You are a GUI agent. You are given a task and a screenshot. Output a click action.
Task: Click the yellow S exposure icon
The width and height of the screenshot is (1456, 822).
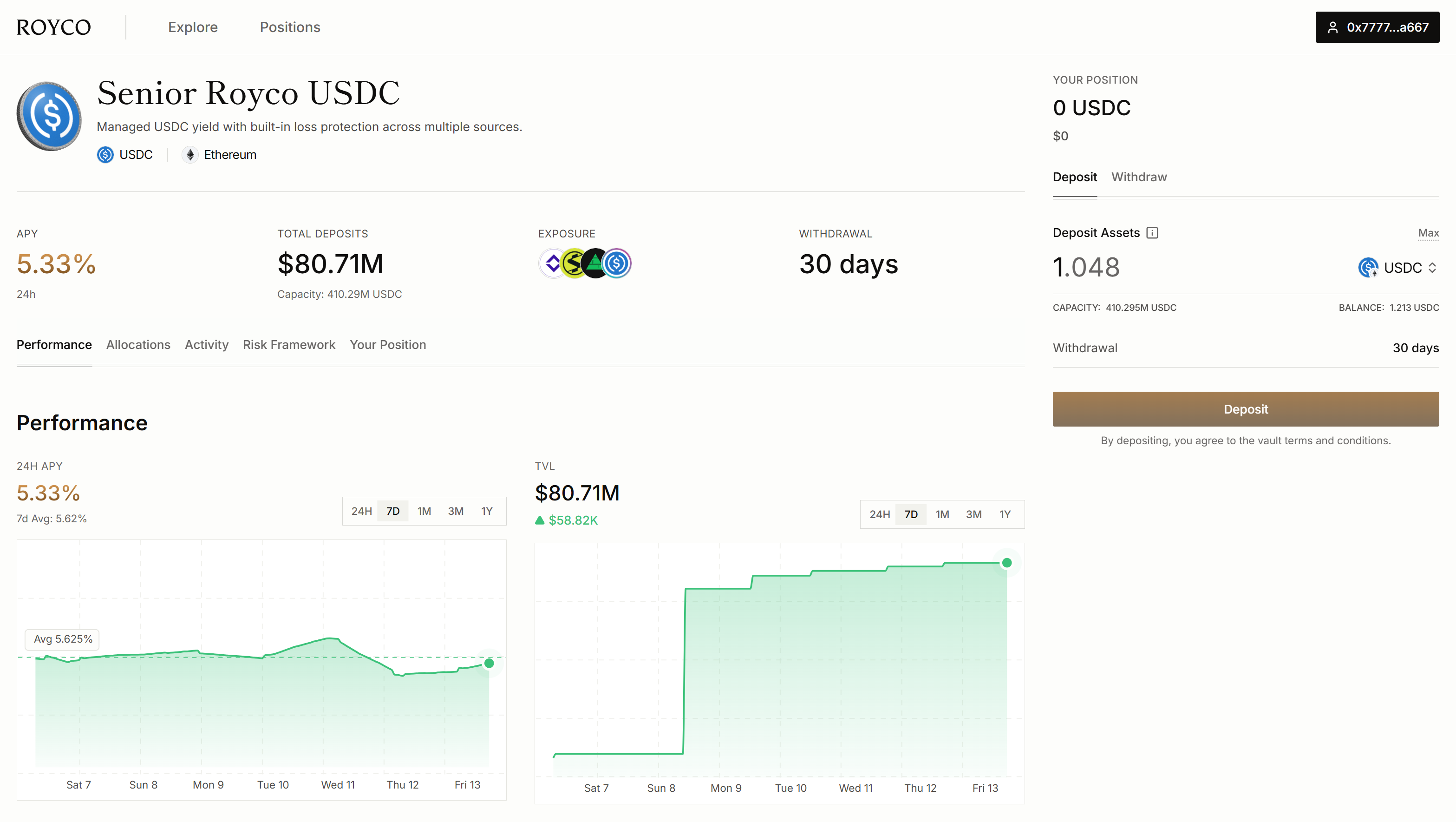(572, 263)
